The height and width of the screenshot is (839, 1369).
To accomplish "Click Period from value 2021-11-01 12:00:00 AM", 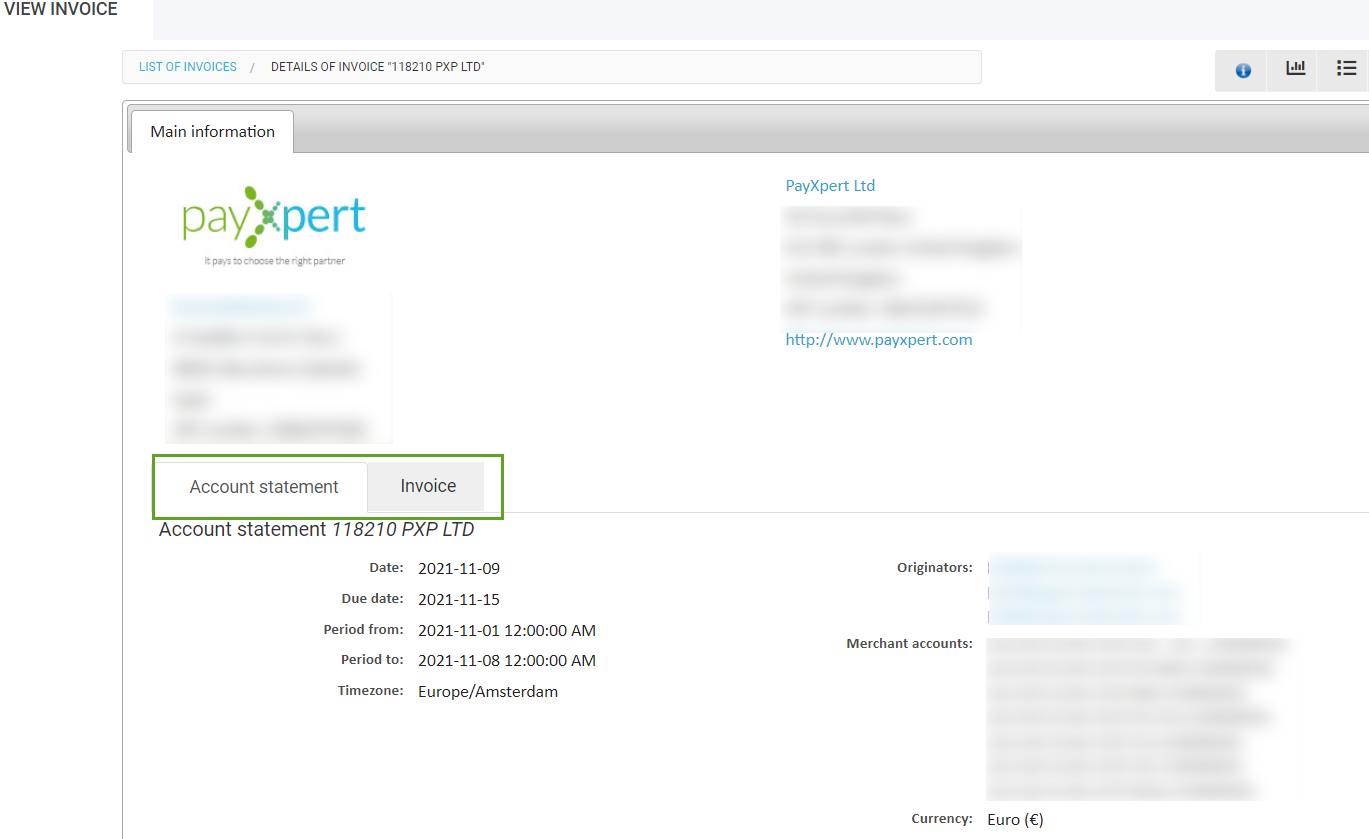I will point(507,631).
